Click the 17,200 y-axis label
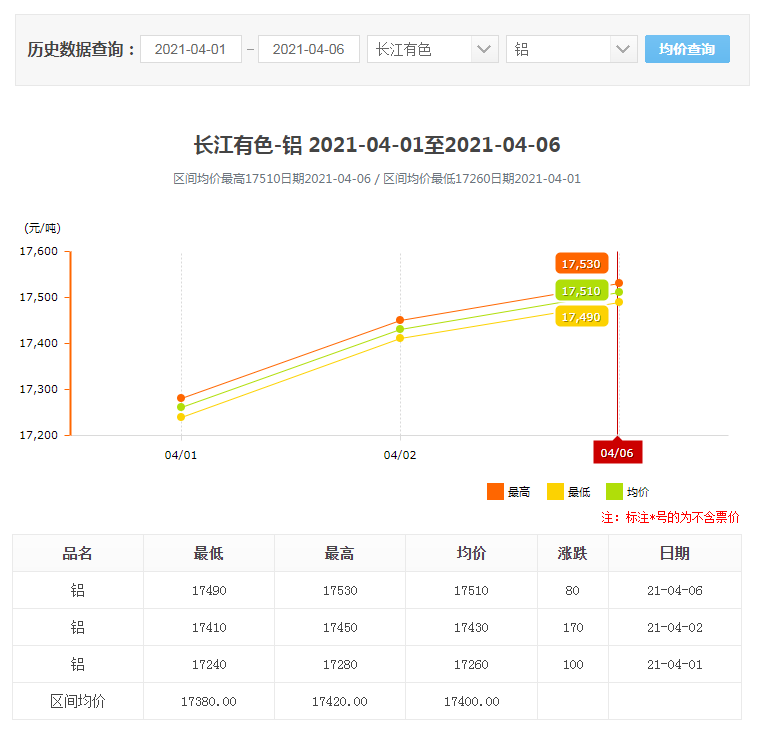The width and height of the screenshot is (782, 732). coord(38,435)
